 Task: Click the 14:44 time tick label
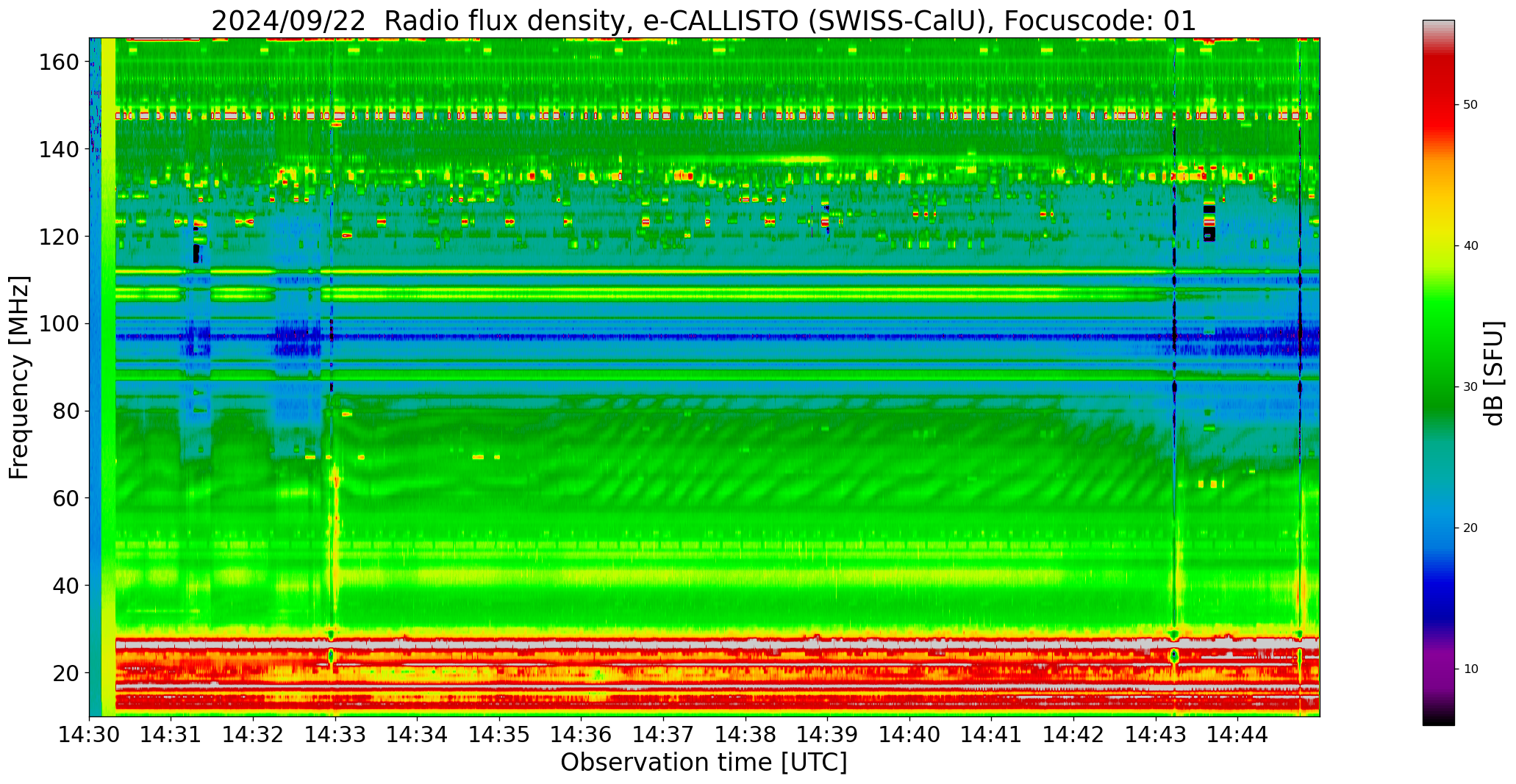(1237, 733)
